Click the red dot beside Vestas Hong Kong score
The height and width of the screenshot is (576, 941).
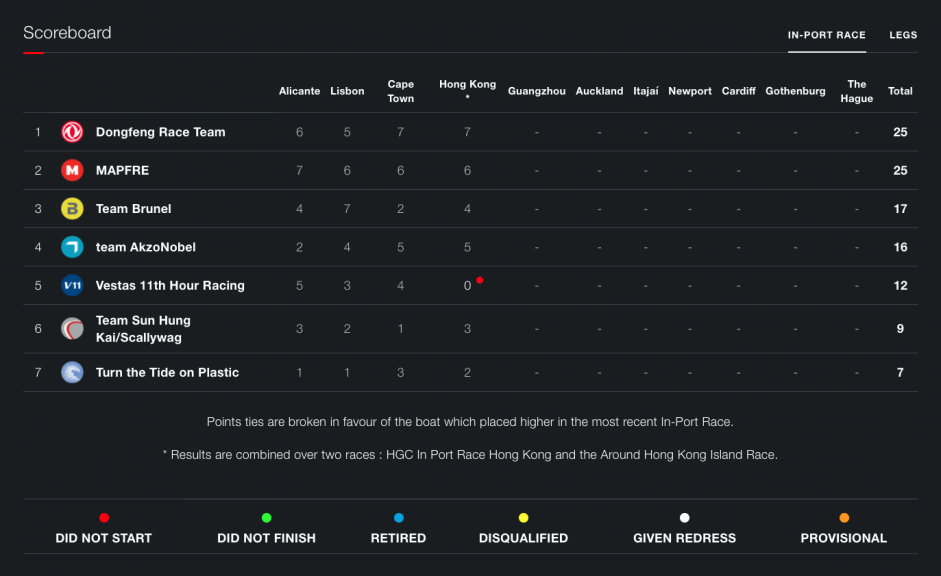coord(480,280)
